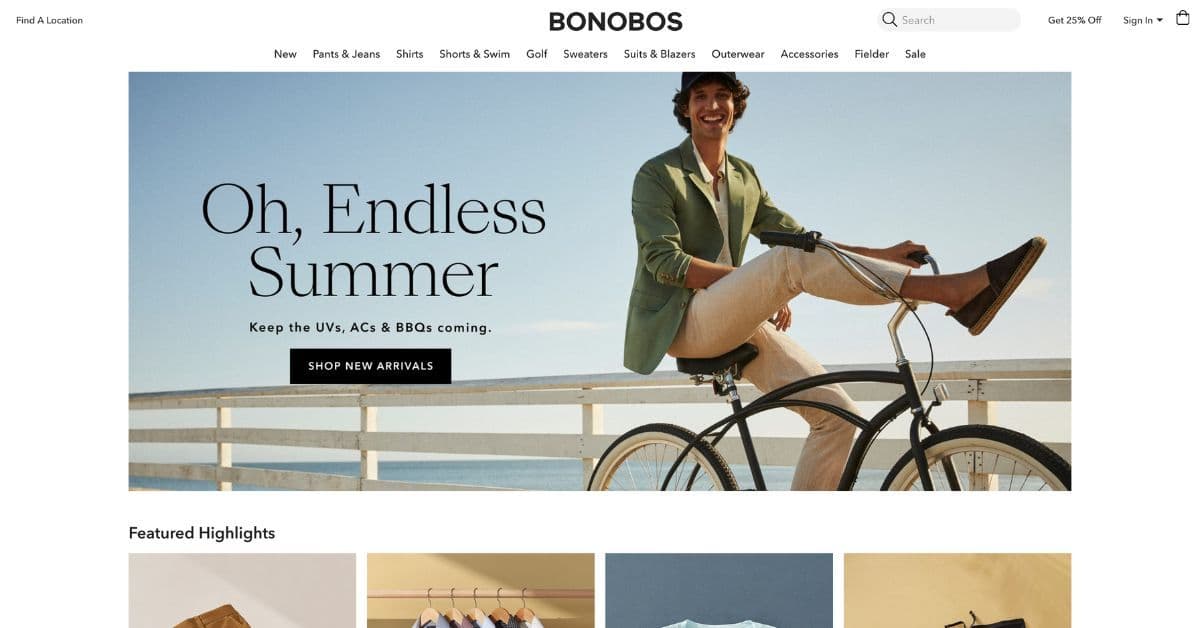Click the BONOBOS logo
This screenshot has width=1200, height=628.
[616, 21]
